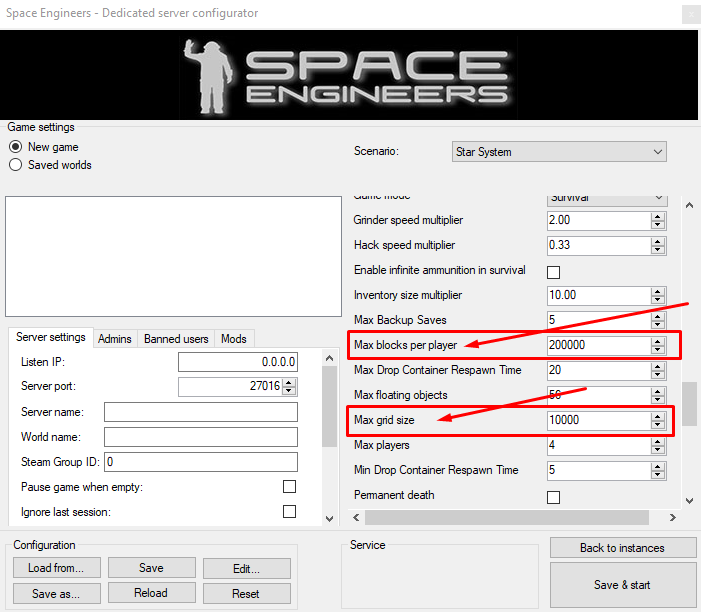Click the Save & start button
The height and width of the screenshot is (612, 701).
621,585
